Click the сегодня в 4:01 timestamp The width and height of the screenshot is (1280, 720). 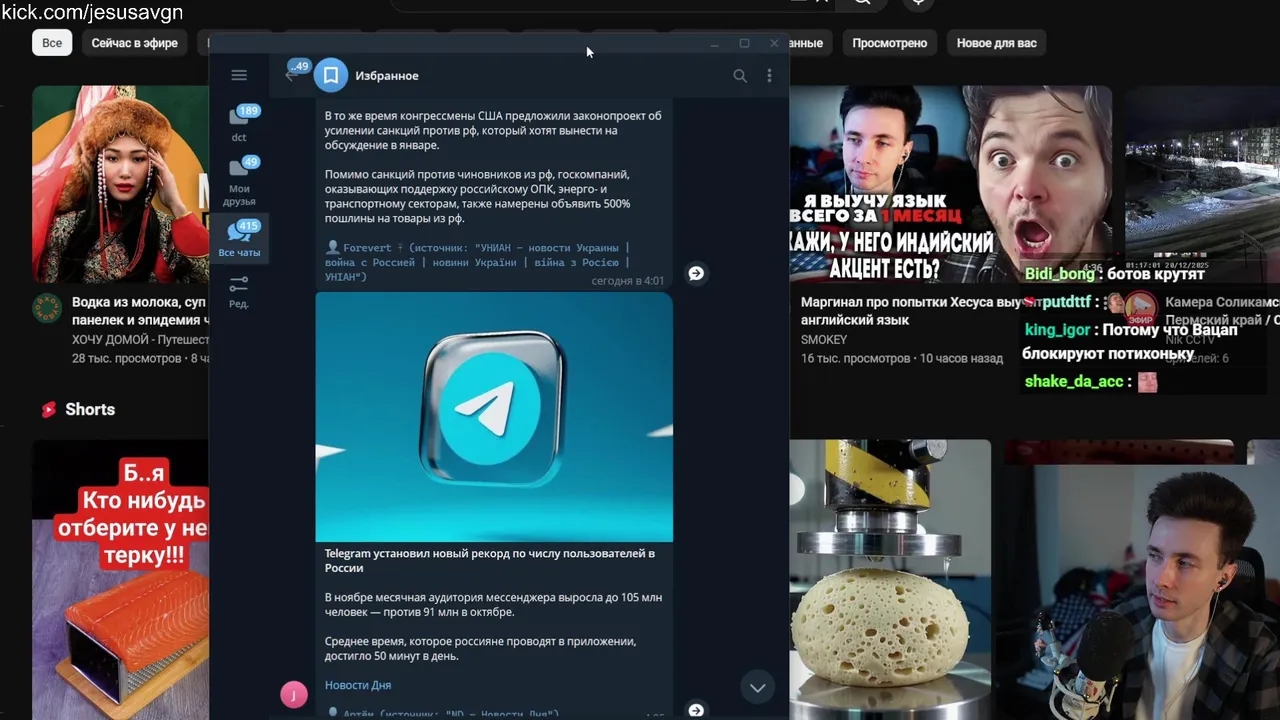click(x=627, y=281)
